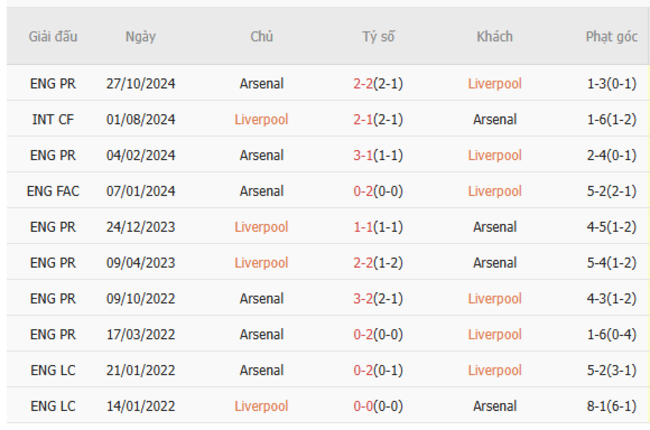Click the Phạt góc column header
Image resolution: width=650 pixels, height=430 pixels.
point(611,36)
